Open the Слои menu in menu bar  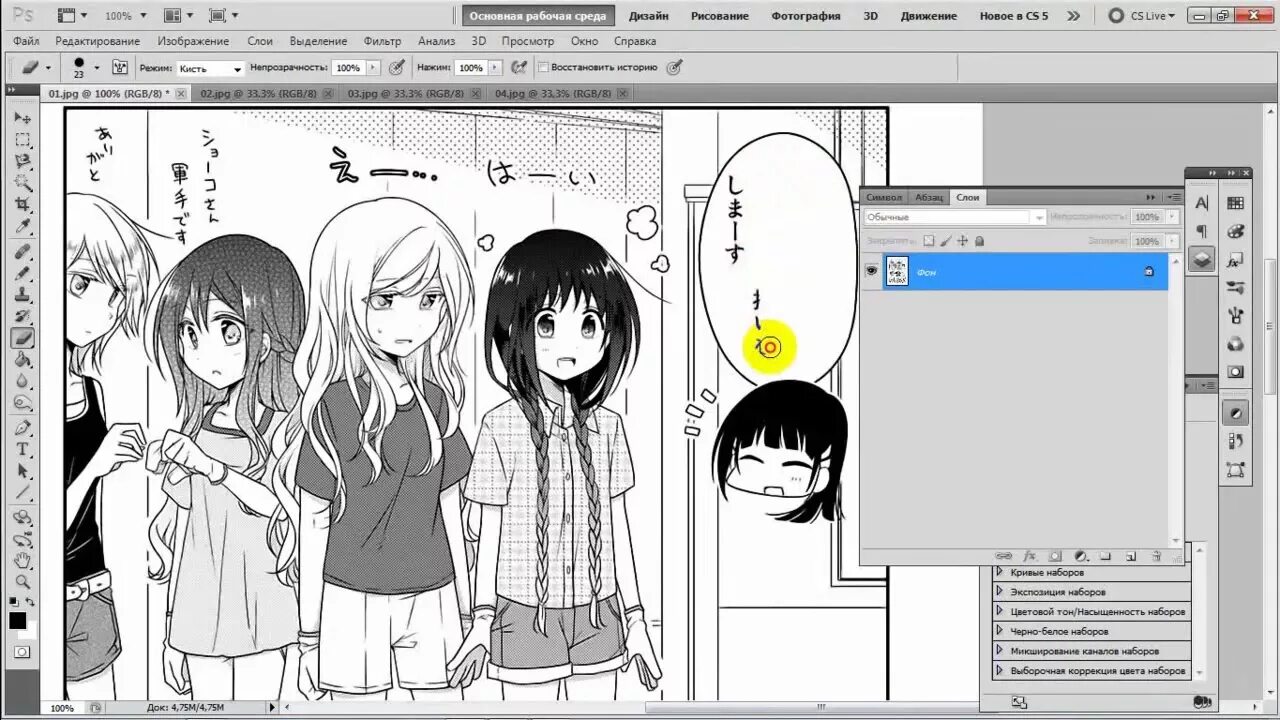[x=260, y=41]
